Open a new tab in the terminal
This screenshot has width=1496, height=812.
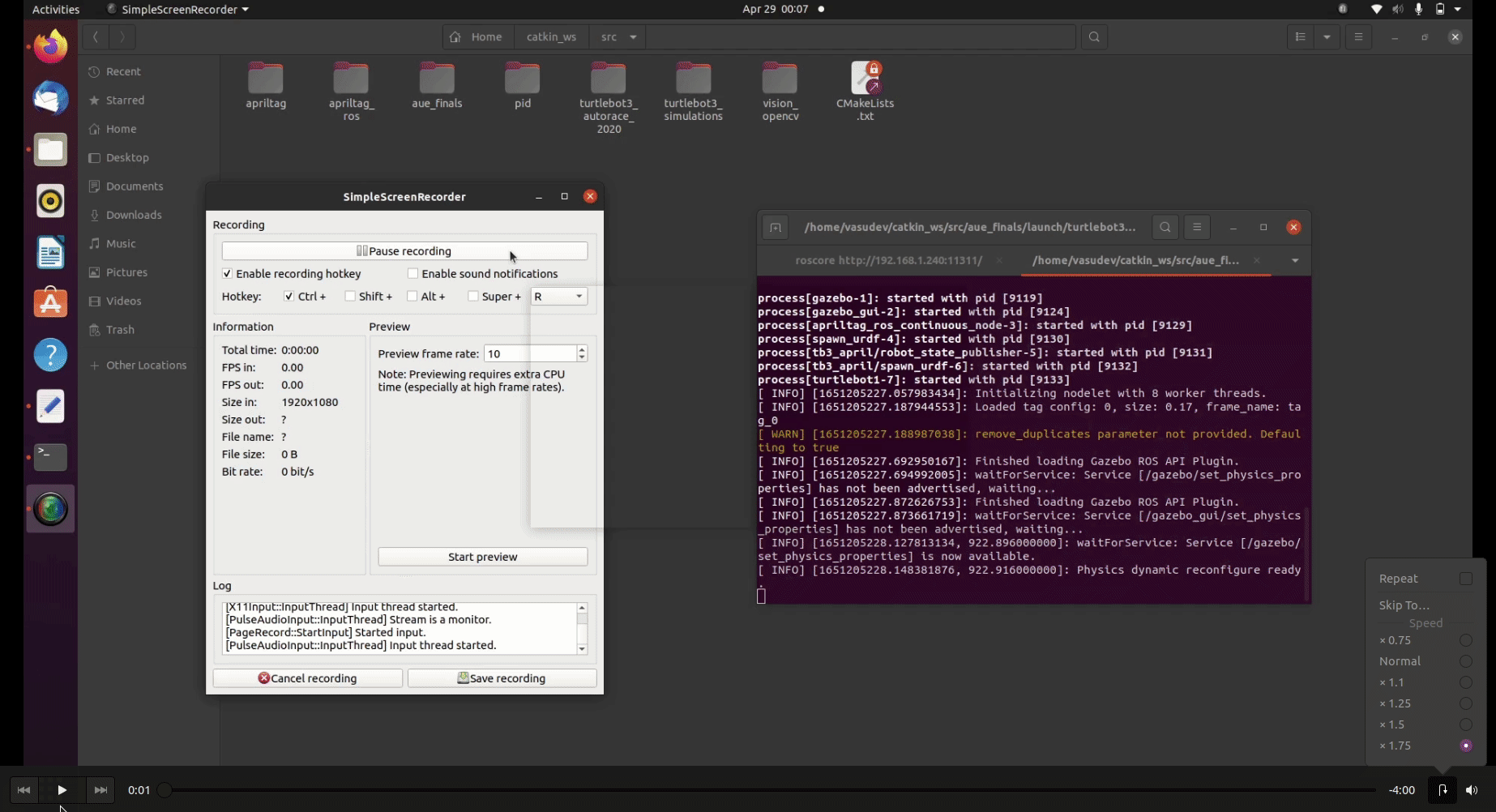pos(775,228)
